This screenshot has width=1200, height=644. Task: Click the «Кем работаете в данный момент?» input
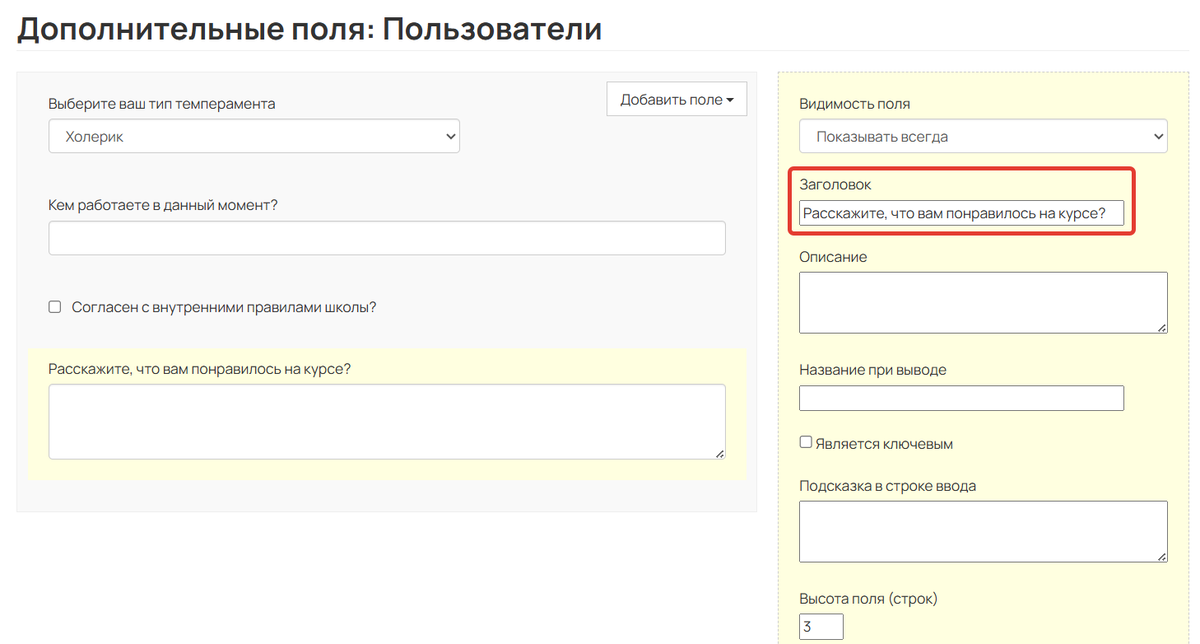coord(387,238)
